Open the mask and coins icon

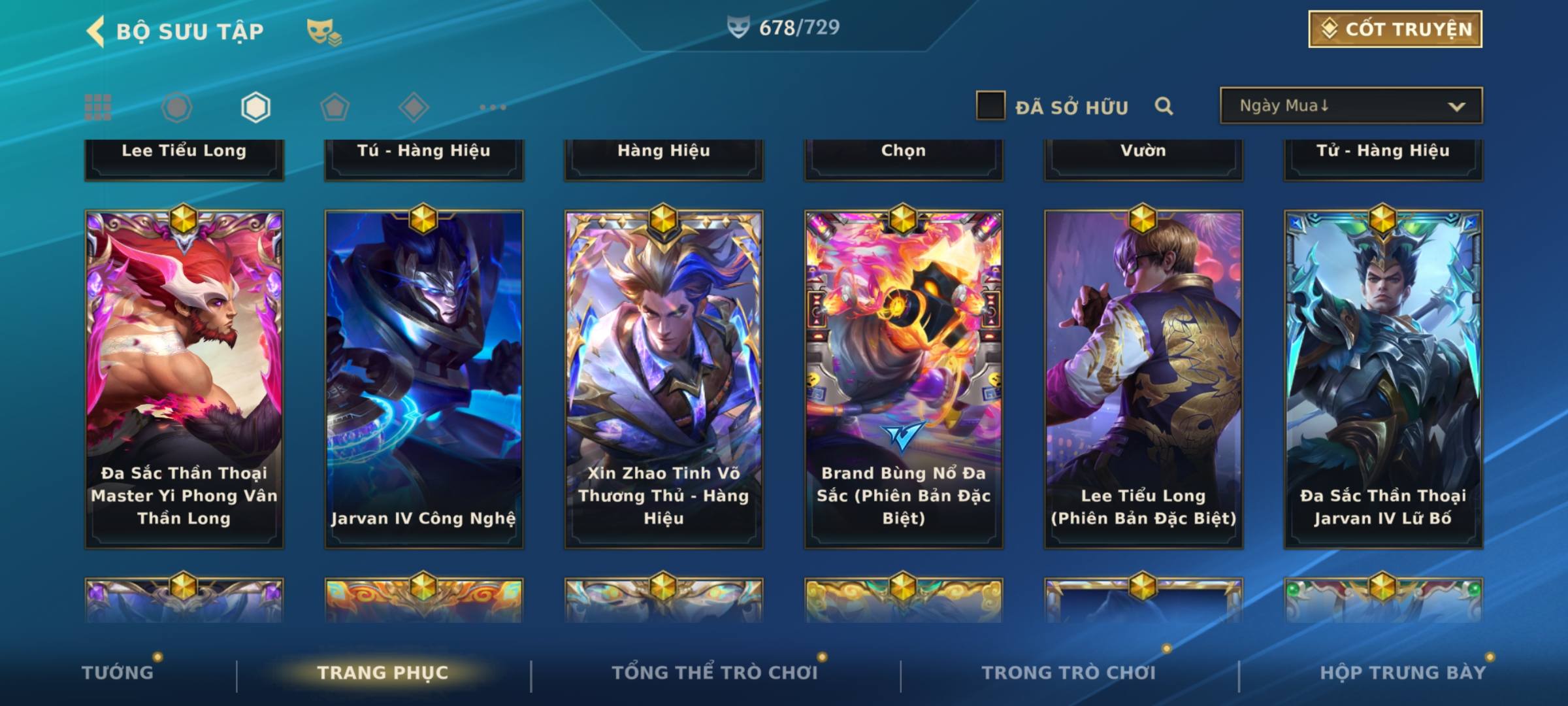(x=323, y=32)
